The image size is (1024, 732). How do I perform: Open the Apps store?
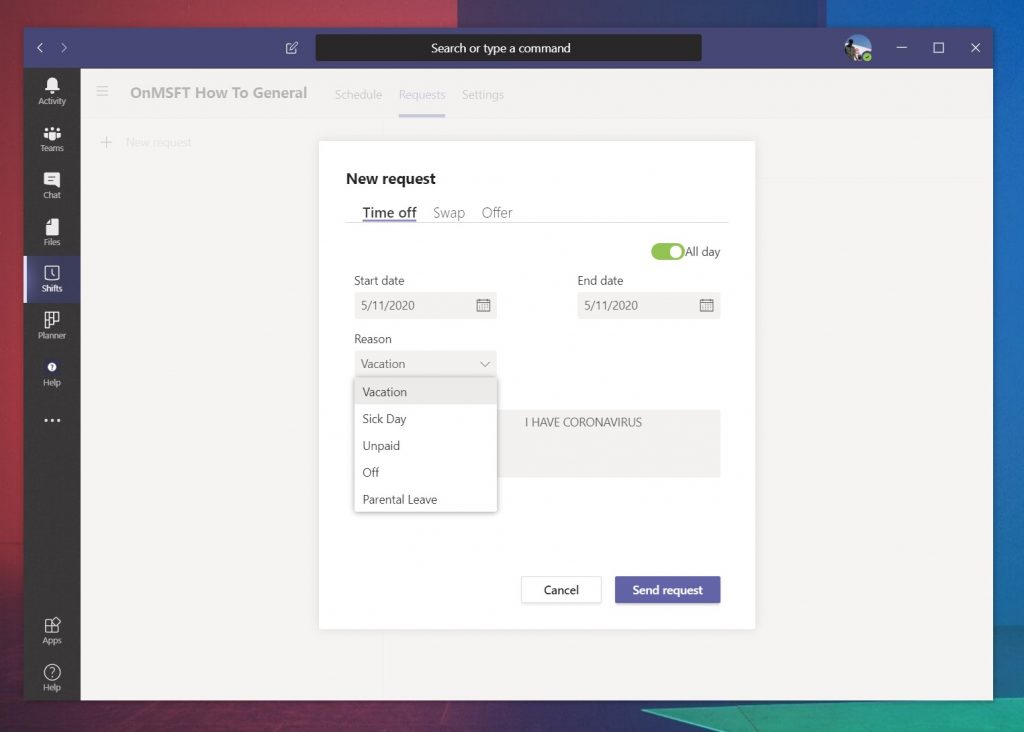(x=52, y=631)
